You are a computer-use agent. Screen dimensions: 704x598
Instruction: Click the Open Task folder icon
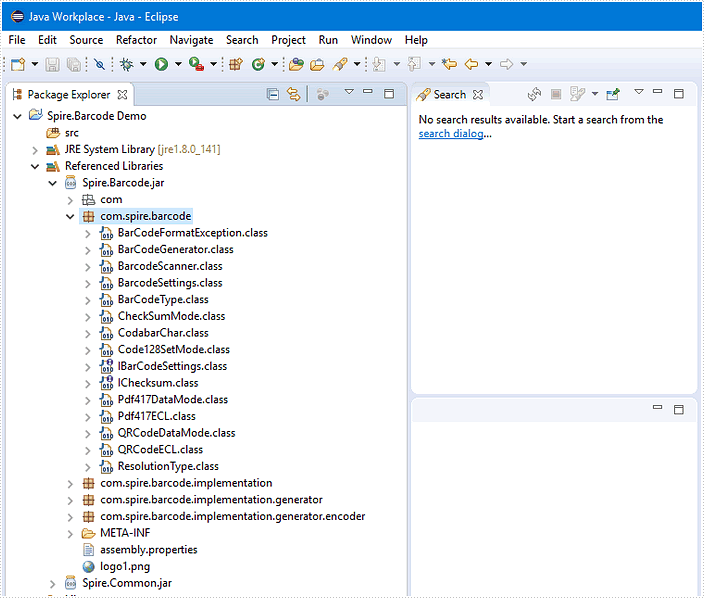point(317,64)
